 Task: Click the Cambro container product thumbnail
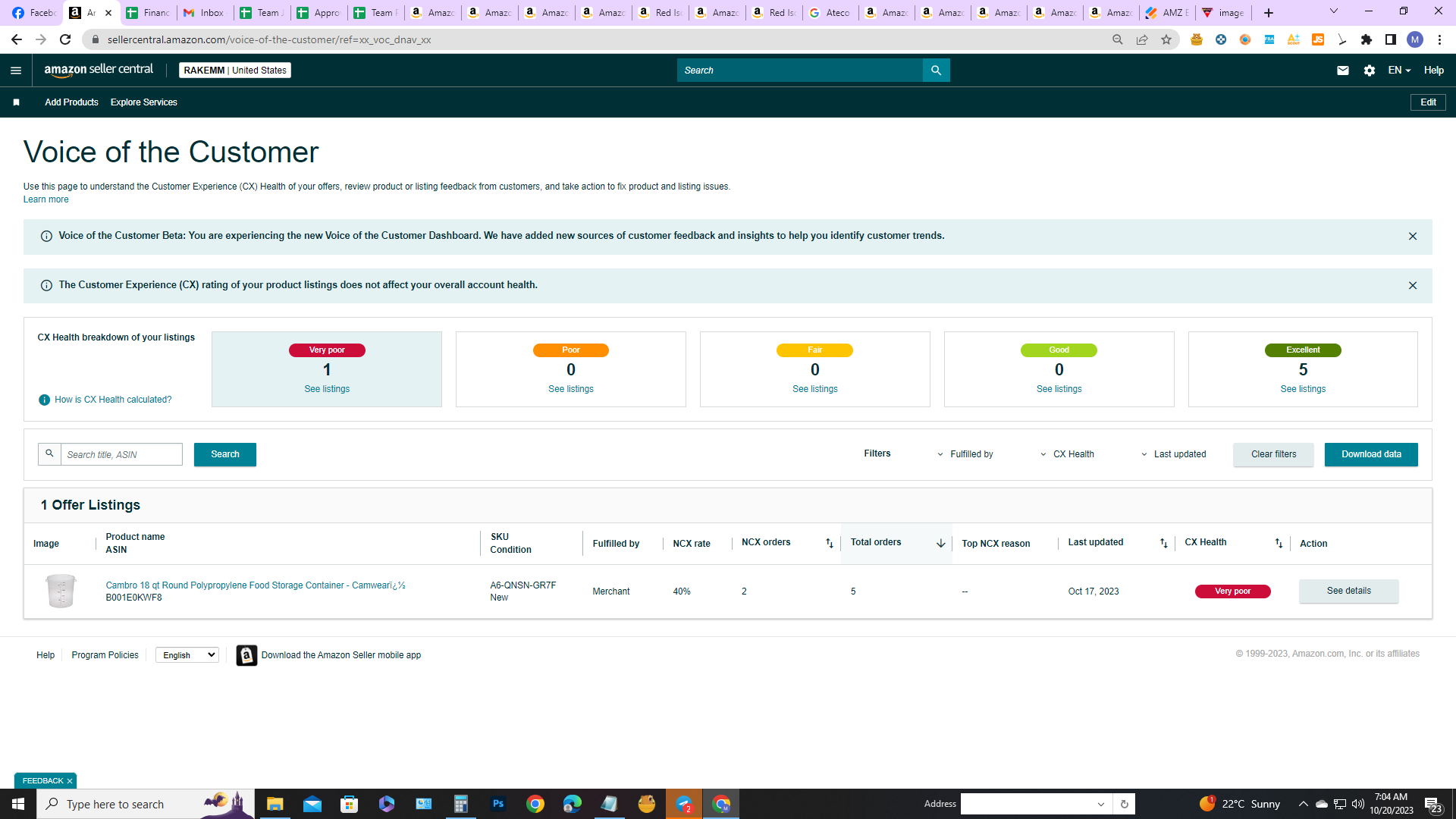(x=61, y=591)
